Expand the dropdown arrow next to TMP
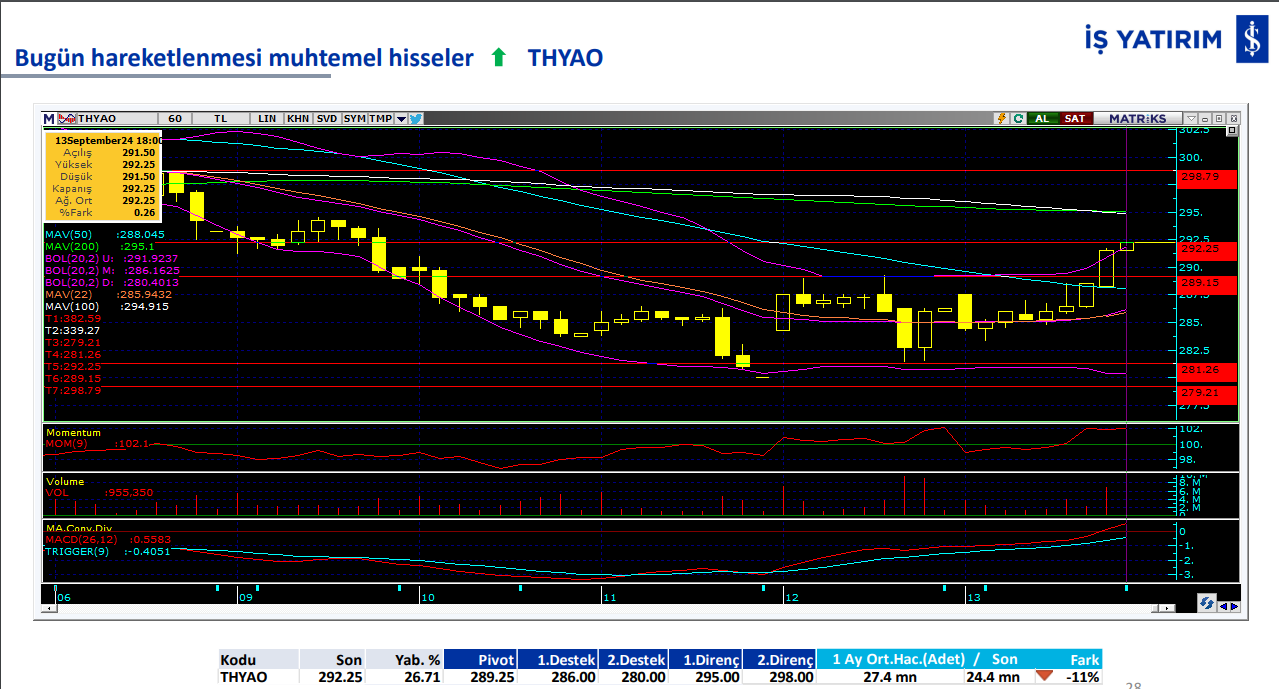This screenshot has width=1279, height=689. 401,118
